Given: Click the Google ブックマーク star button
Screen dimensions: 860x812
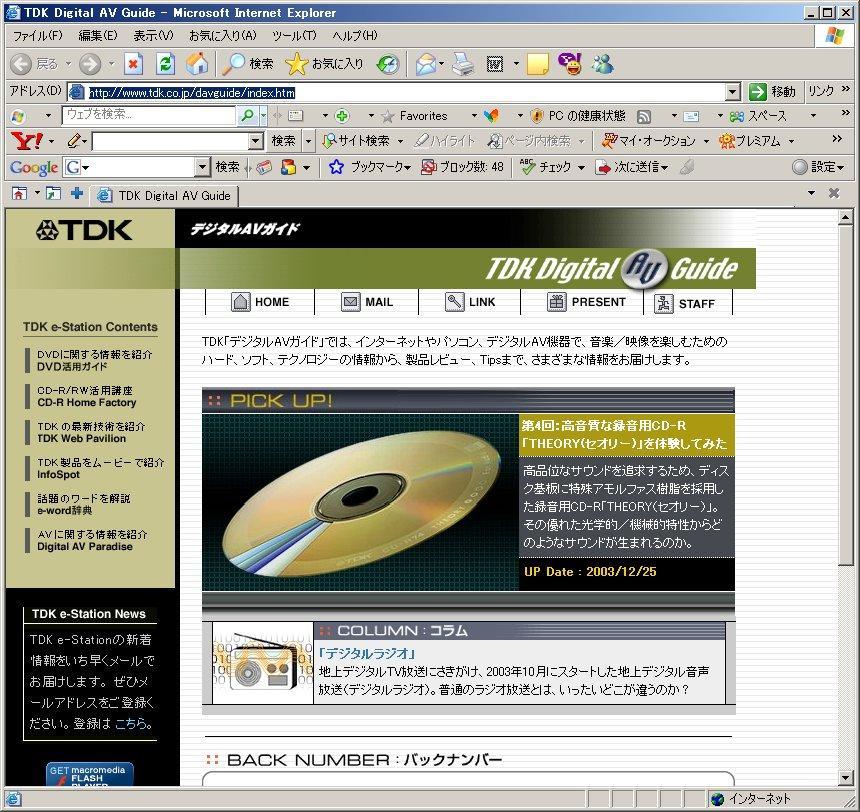Looking at the screenshot, I should pos(369,167).
